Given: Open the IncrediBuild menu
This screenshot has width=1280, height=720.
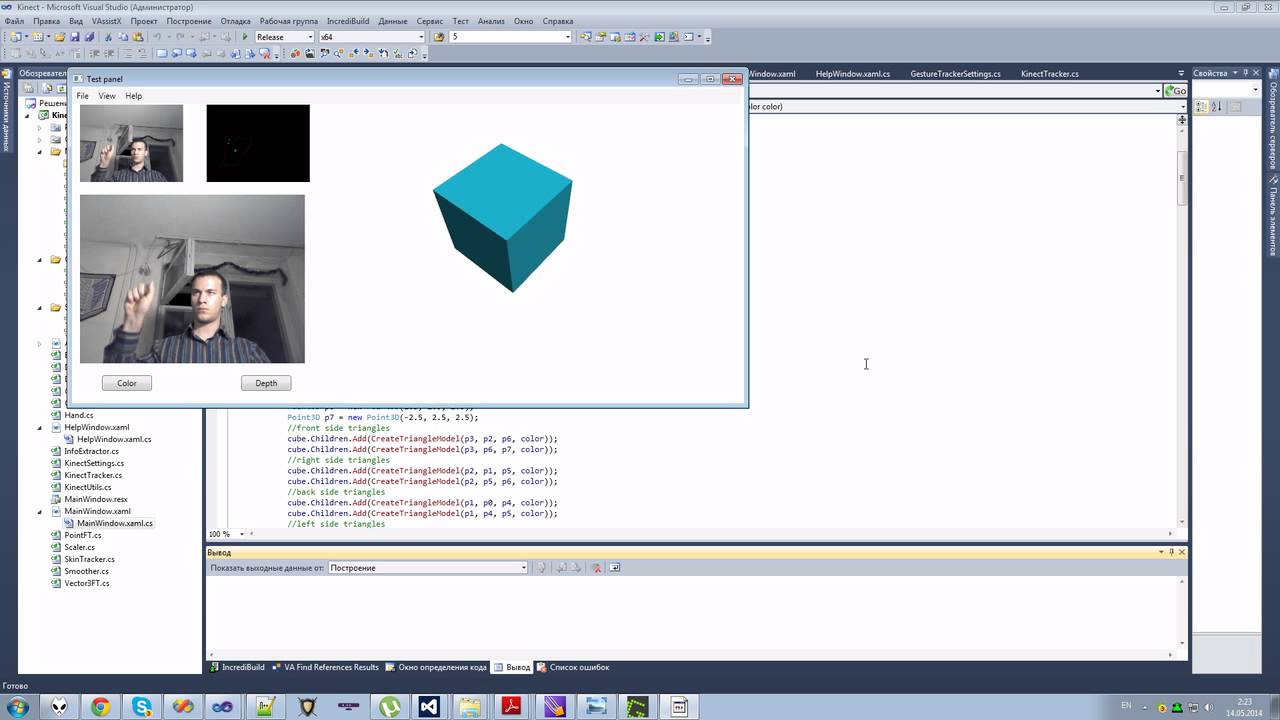Looking at the screenshot, I should 348,21.
